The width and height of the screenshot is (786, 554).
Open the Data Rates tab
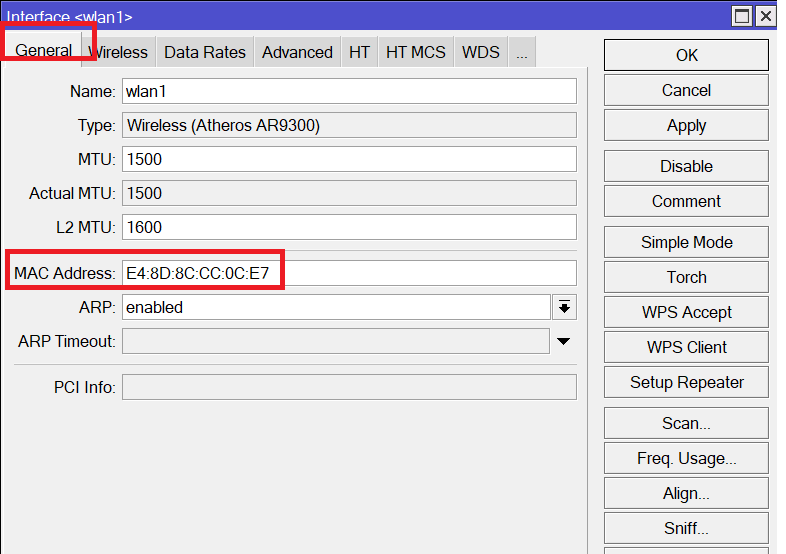[x=205, y=52]
